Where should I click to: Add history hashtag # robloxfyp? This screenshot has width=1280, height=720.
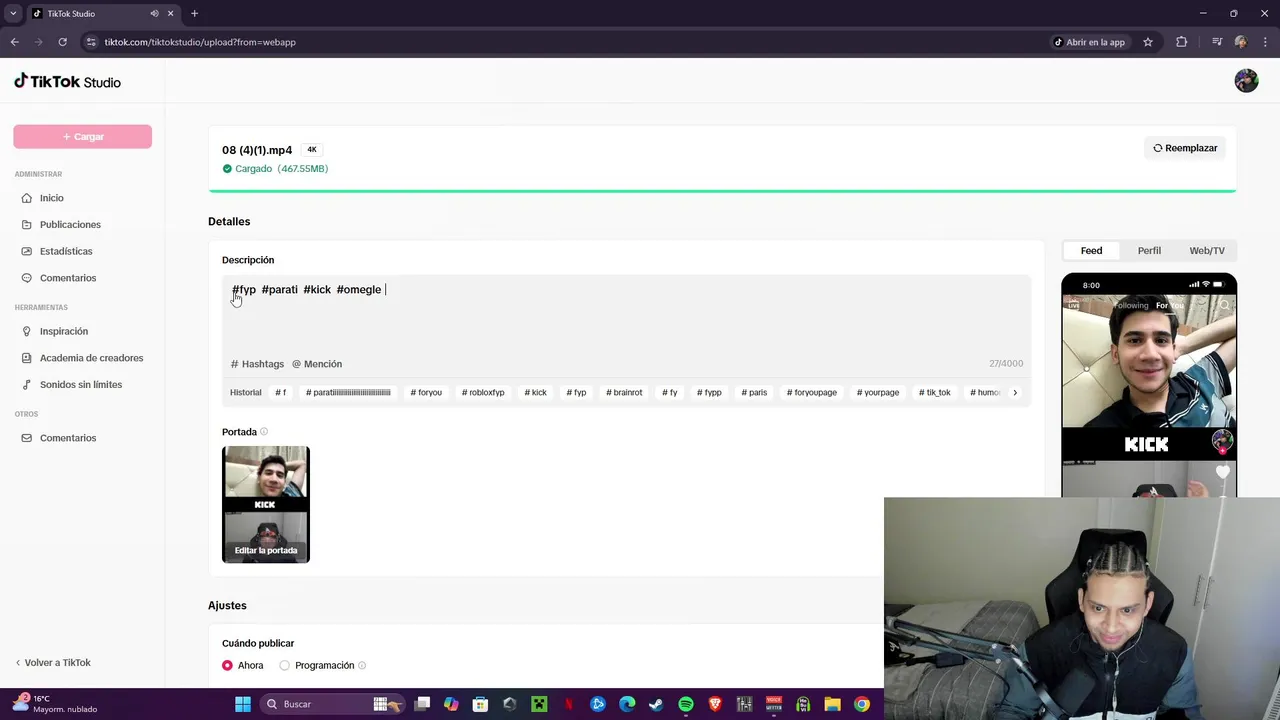tap(483, 393)
